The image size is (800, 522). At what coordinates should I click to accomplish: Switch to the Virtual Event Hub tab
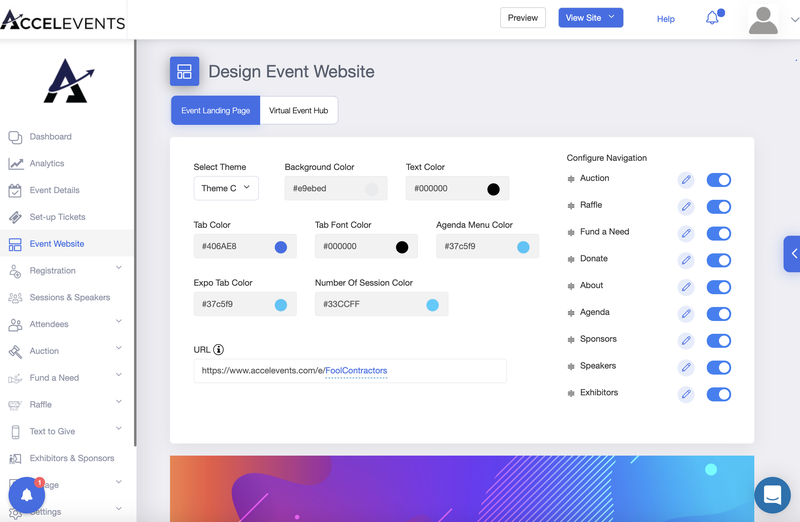(x=298, y=111)
